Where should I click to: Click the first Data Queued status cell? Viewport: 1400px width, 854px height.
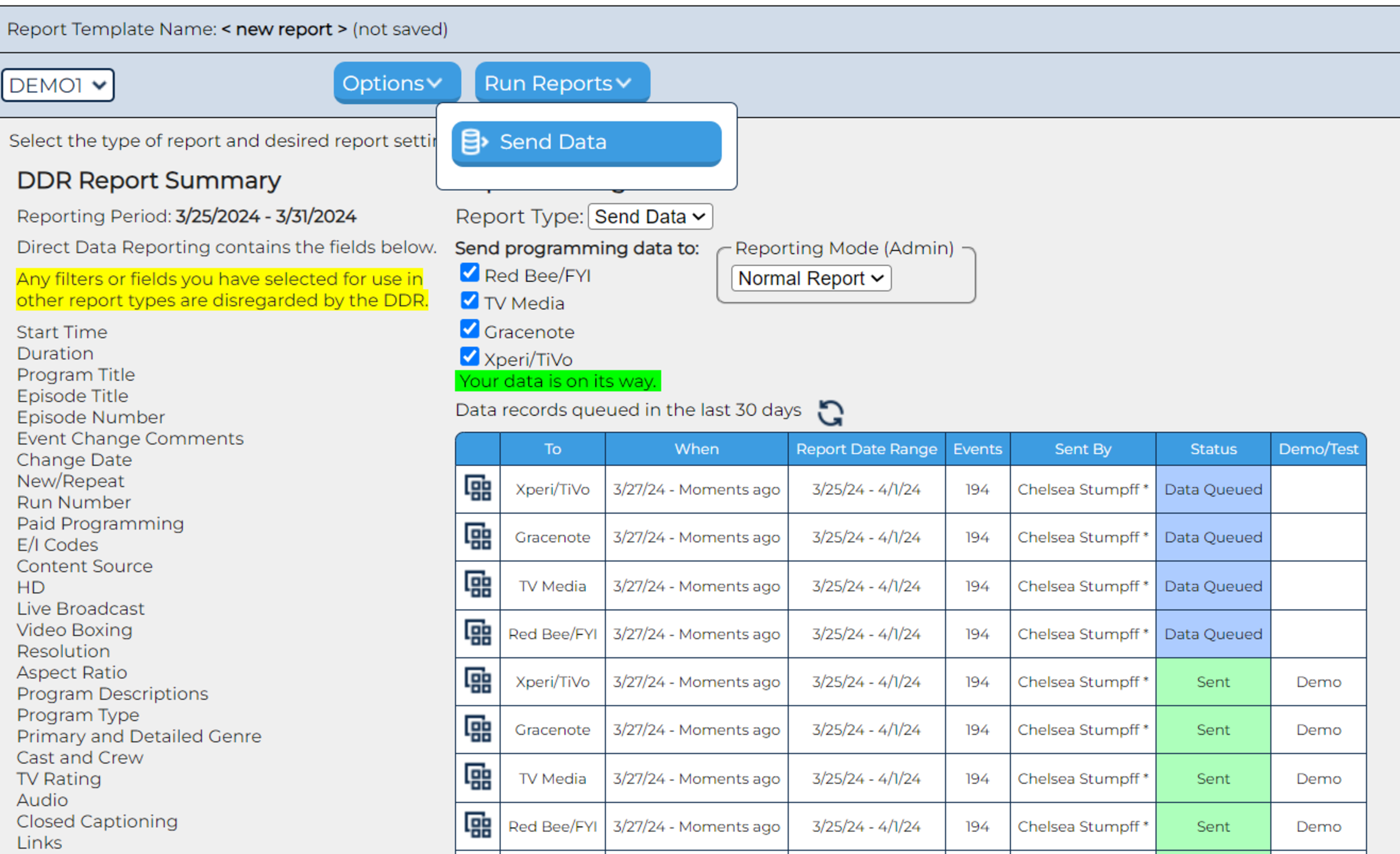[1213, 489]
